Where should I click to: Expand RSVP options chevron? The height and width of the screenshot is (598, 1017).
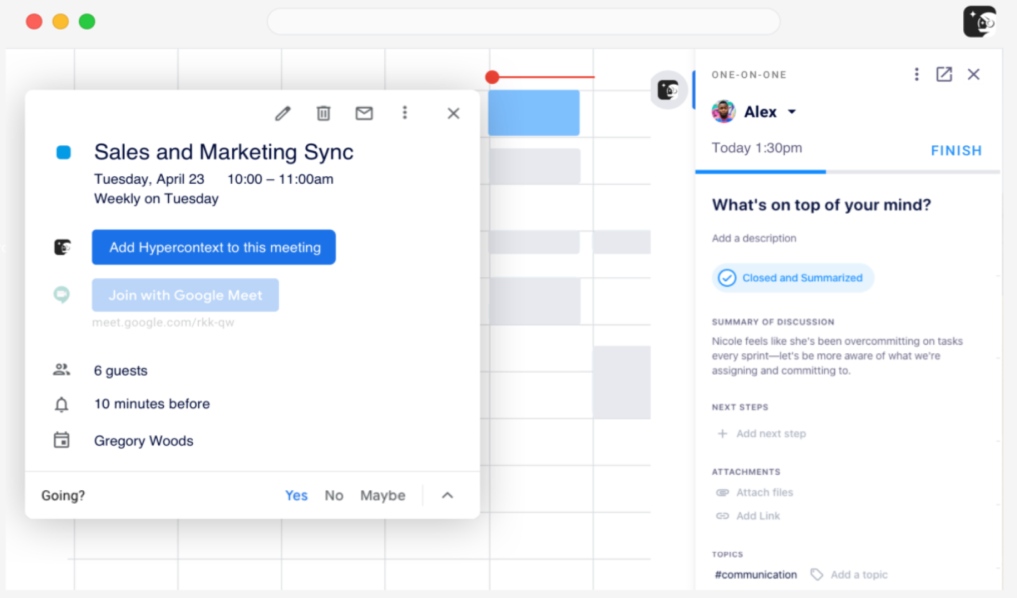click(x=448, y=496)
